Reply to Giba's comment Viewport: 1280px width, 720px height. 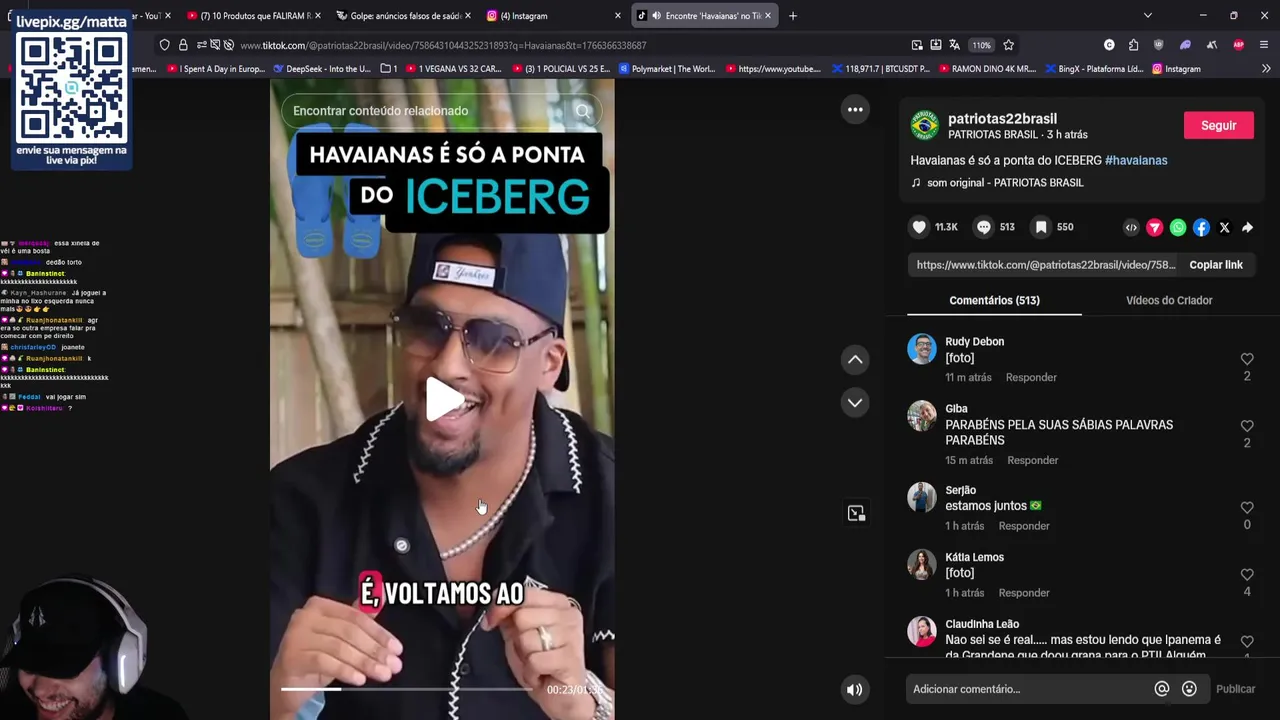tap(1032, 460)
